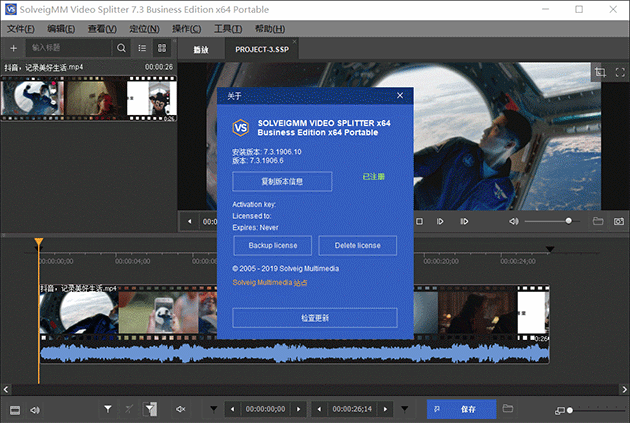Toggle the video track display icon

pos(15,410)
